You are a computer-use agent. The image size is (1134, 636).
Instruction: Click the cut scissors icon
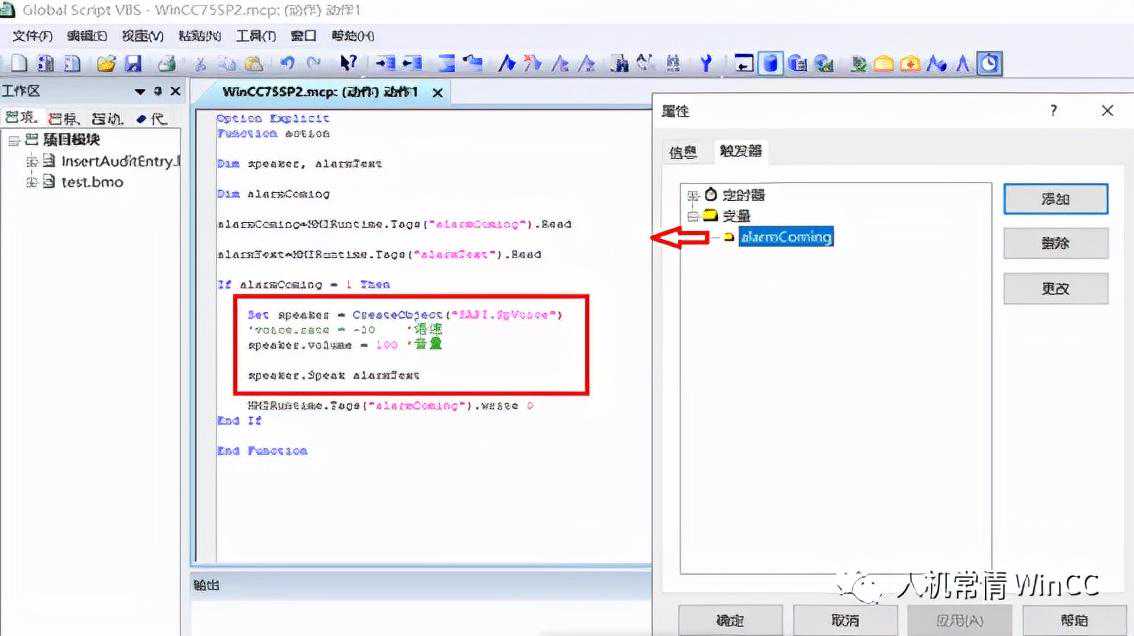[x=200, y=64]
